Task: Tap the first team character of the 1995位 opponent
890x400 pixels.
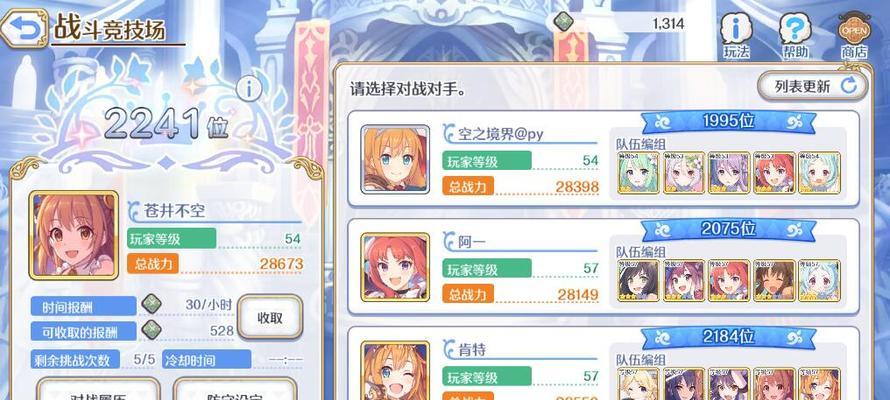Action: [x=639, y=173]
